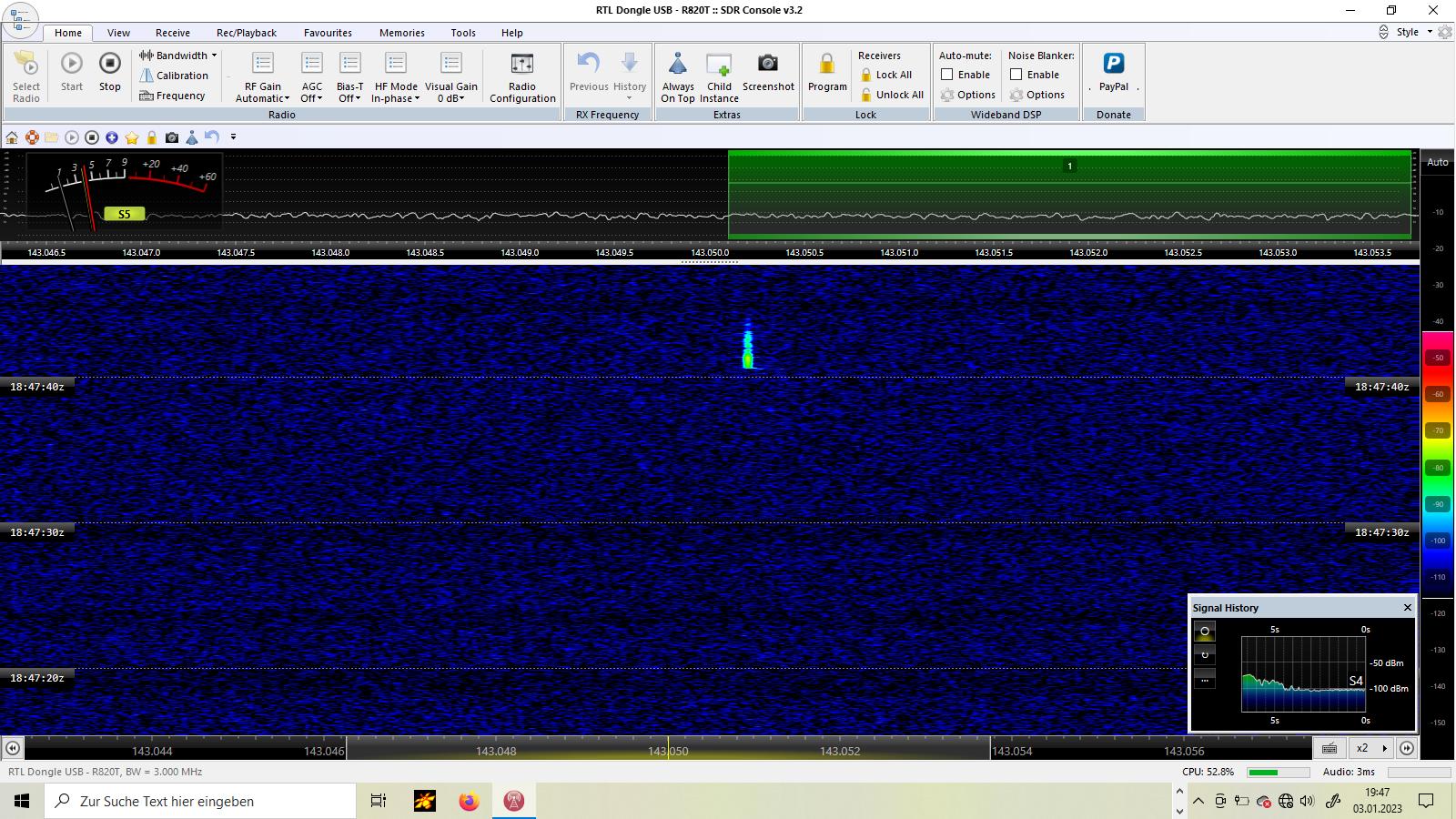Open the Memories tab
Screen dimensions: 1456x819
pos(402,33)
